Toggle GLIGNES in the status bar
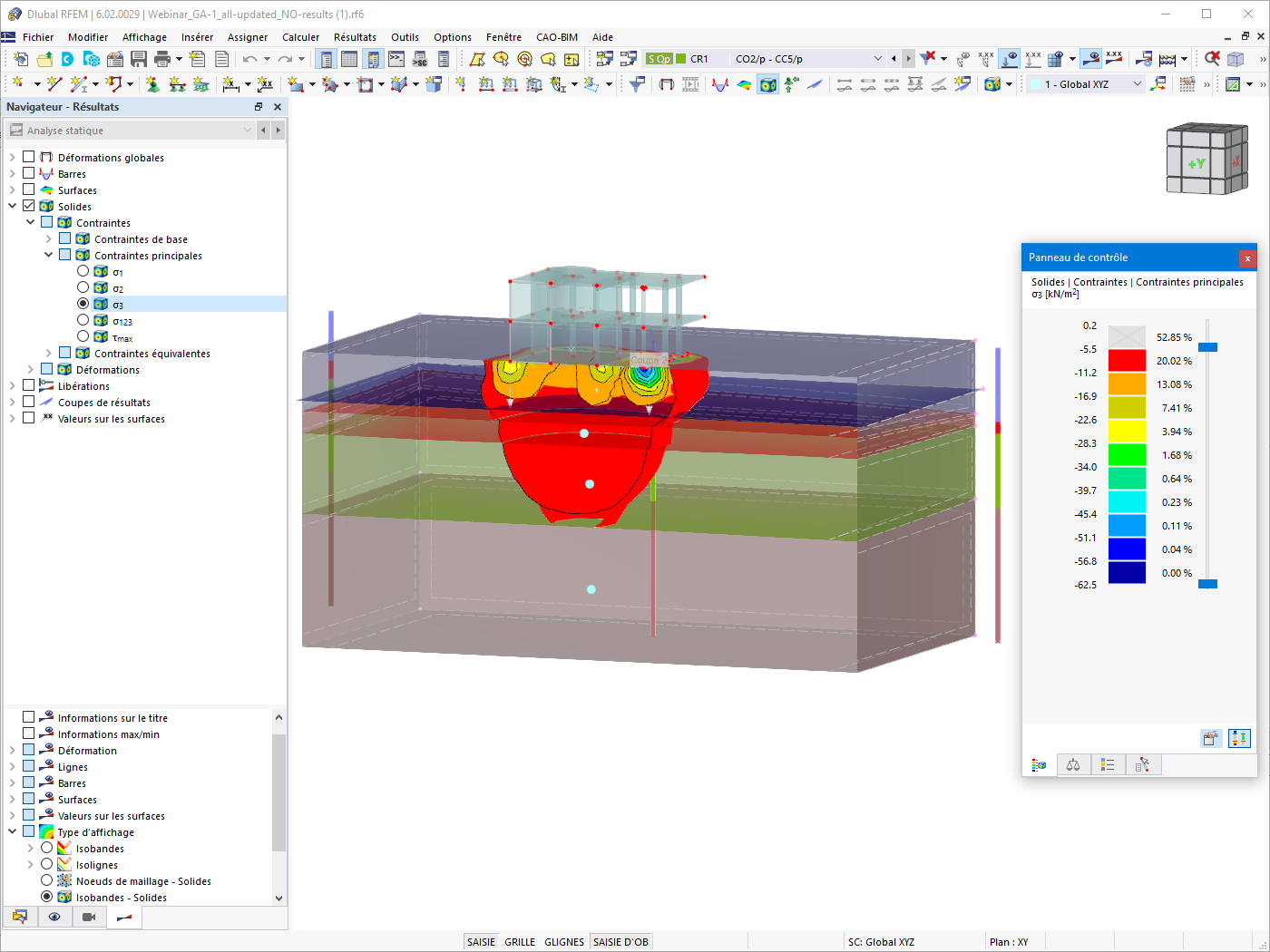The image size is (1270, 952). 564,942
